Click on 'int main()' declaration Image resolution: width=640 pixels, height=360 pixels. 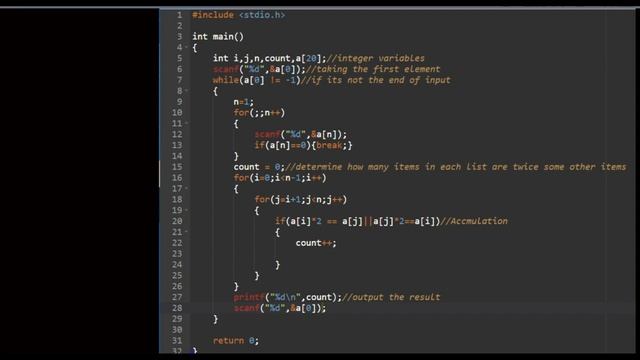tap(218, 37)
